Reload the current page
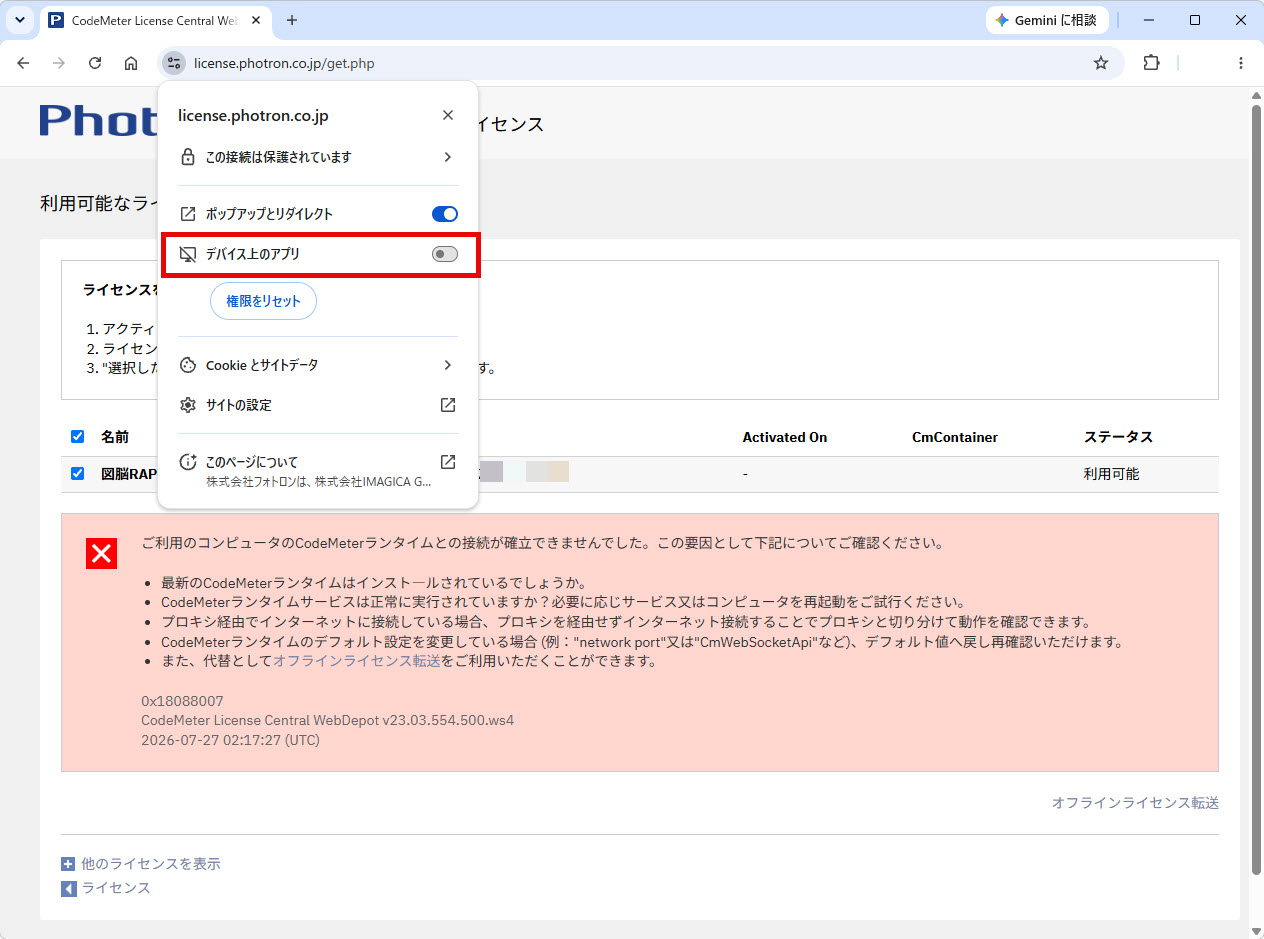Viewport: 1264px width, 939px height. 95,63
